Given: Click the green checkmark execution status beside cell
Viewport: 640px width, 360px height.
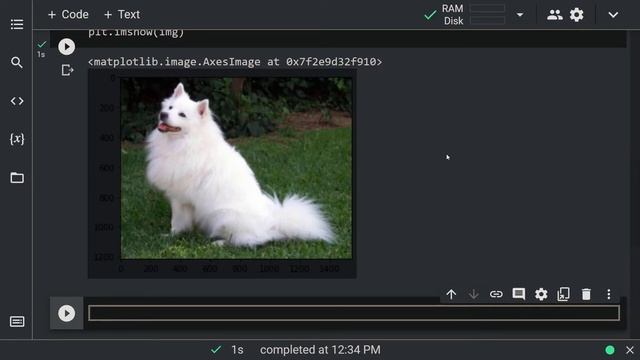Looking at the screenshot, I should click(x=42, y=44).
